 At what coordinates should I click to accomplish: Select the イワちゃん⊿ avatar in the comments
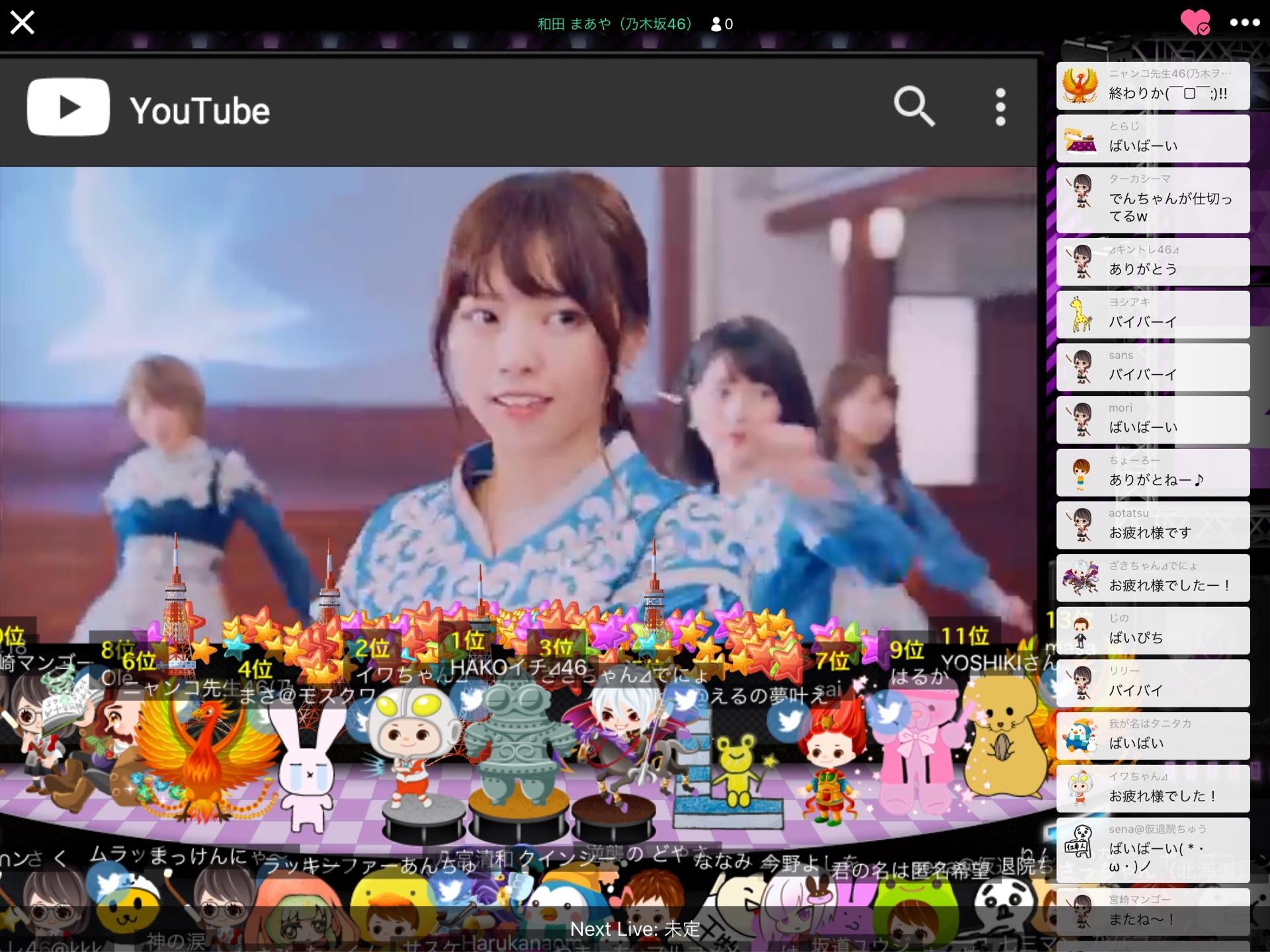1080,789
